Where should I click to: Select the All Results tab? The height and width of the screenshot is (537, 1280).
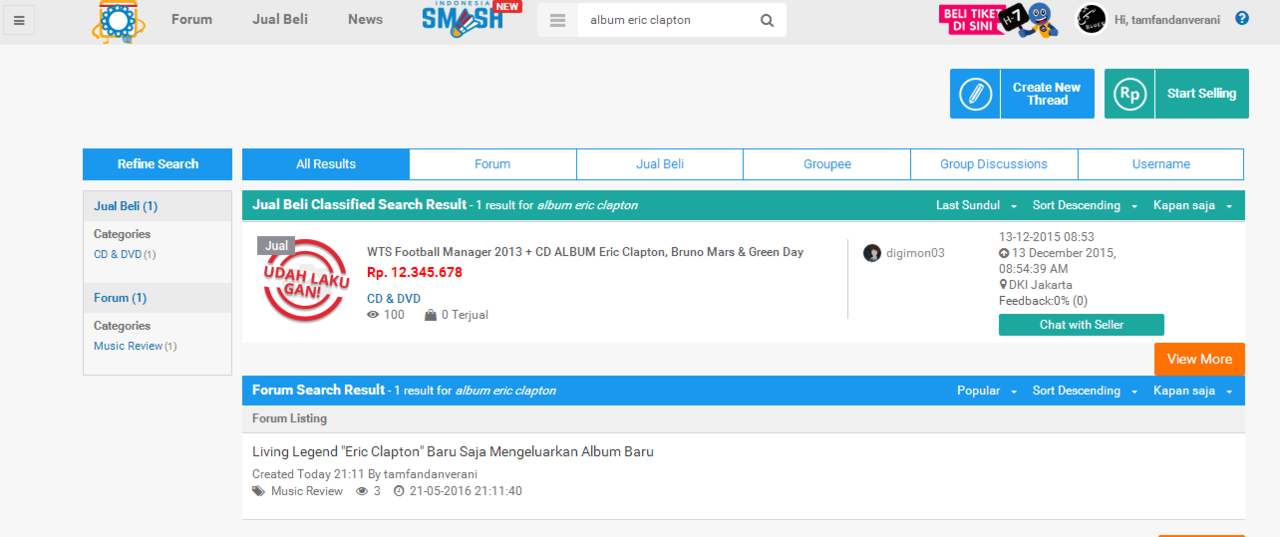tap(326, 164)
